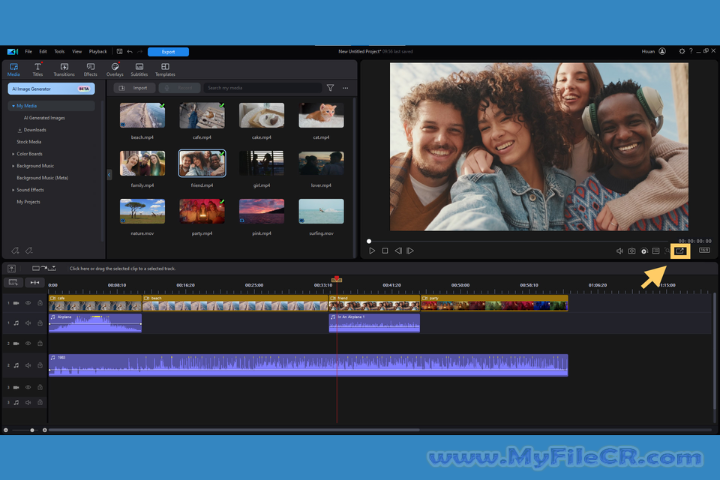Screen dimensions: 720x480
Task: Open preferences gear icon
Action: click(682, 51)
